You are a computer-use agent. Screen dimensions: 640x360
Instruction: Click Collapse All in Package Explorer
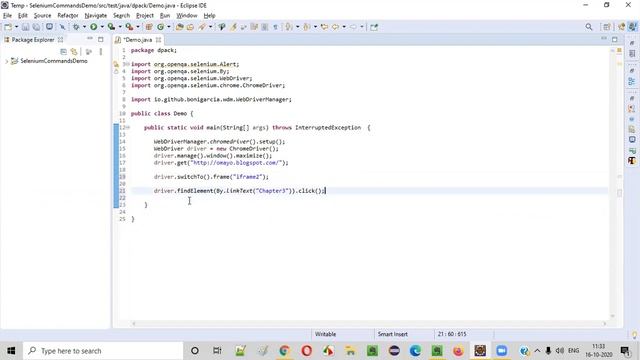click(x=63, y=52)
